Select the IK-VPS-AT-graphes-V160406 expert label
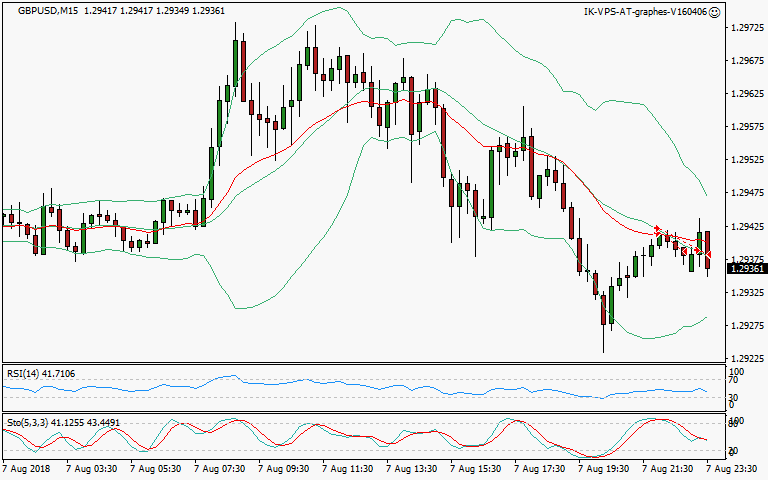This screenshot has height=480, width=768. click(x=644, y=12)
